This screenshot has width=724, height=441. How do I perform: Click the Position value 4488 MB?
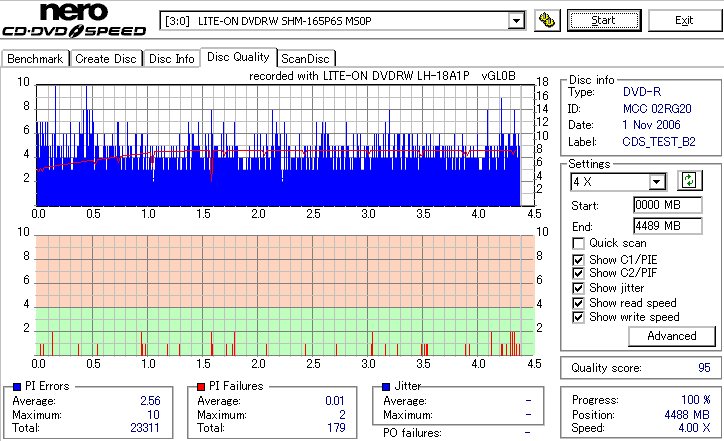point(687,415)
